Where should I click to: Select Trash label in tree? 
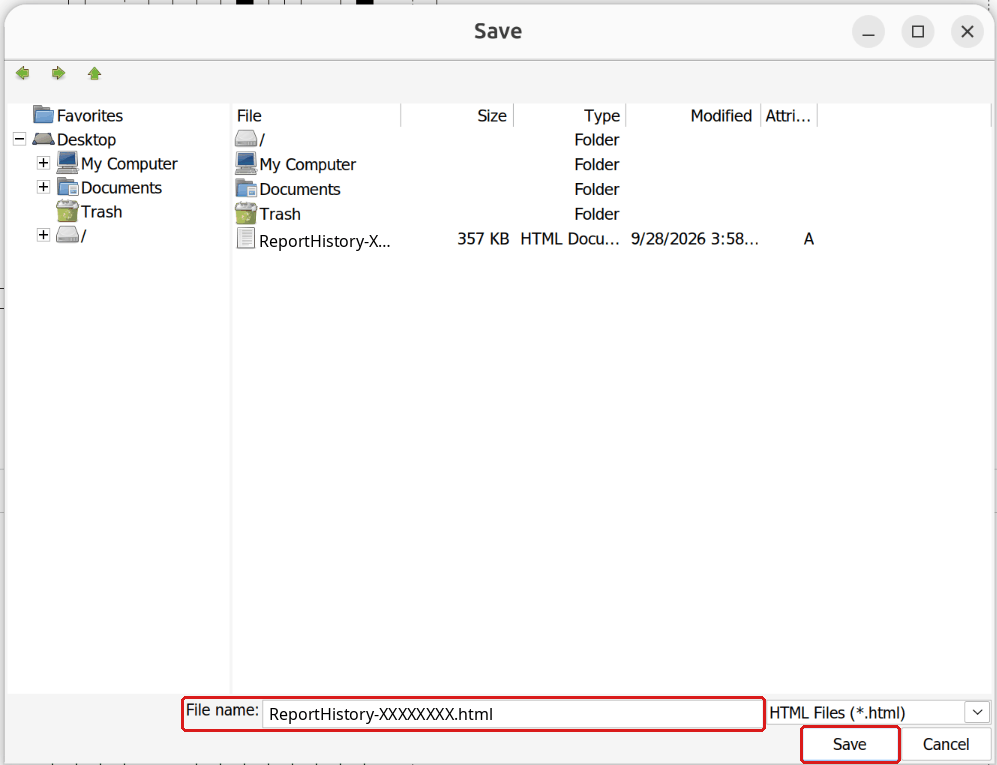point(101,211)
